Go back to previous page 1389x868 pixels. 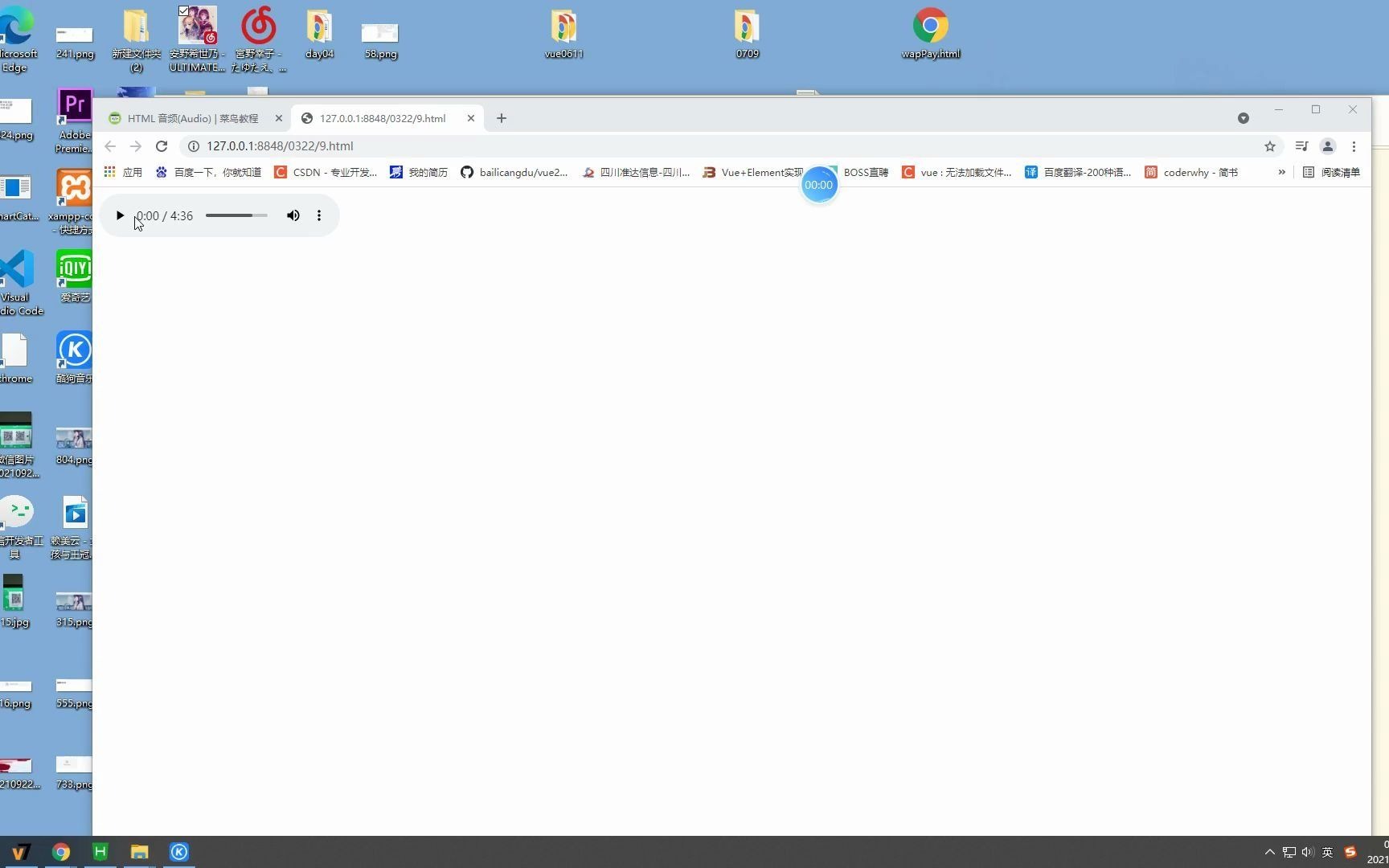point(110,146)
